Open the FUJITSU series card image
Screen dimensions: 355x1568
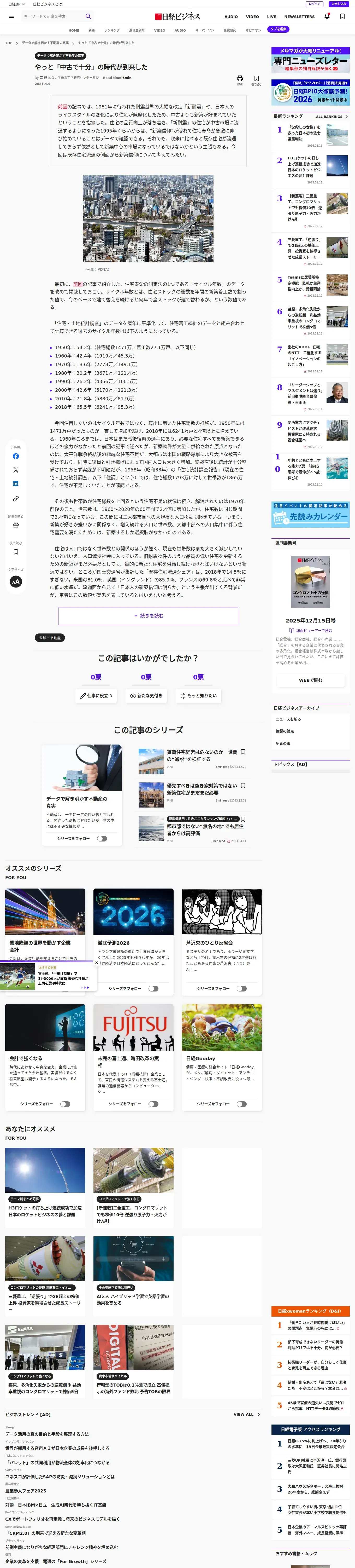point(133,1028)
